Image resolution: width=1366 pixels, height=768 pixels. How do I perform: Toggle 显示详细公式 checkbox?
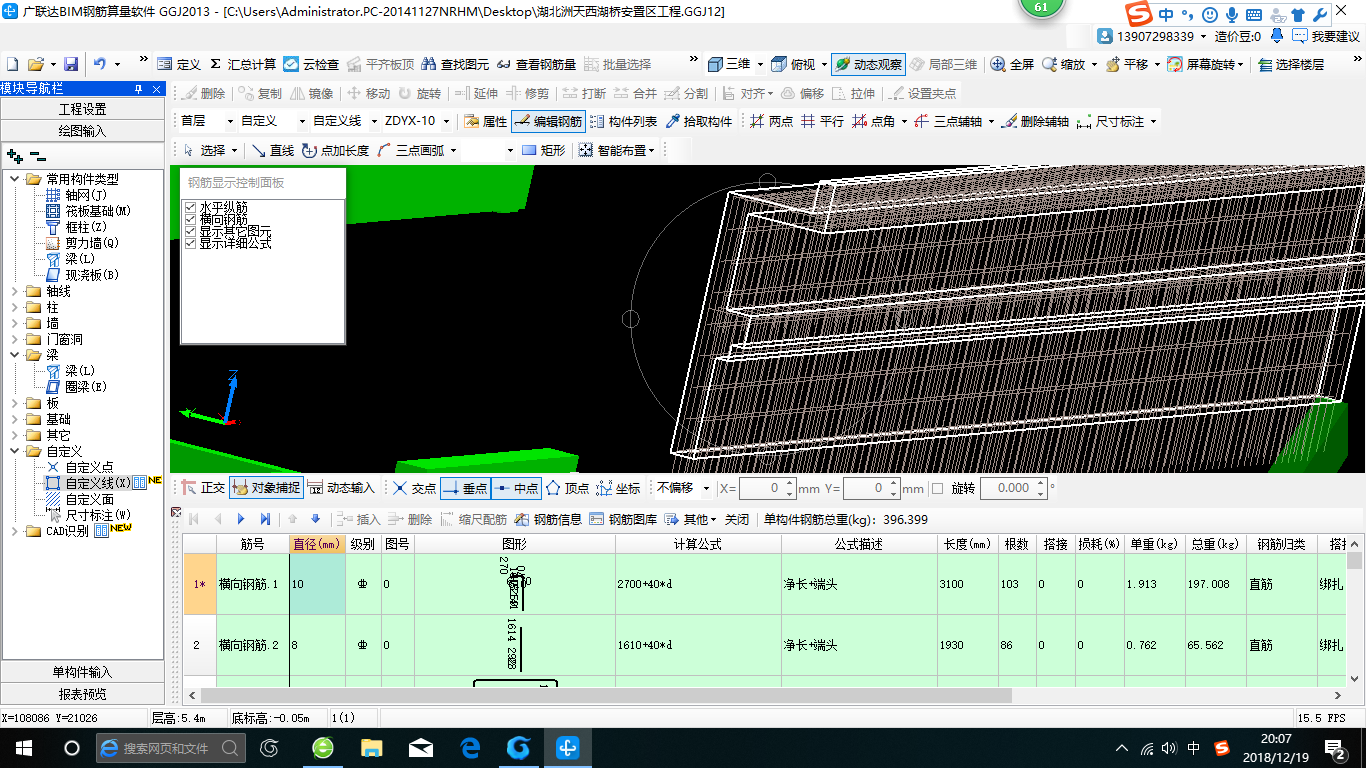point(190,243)
